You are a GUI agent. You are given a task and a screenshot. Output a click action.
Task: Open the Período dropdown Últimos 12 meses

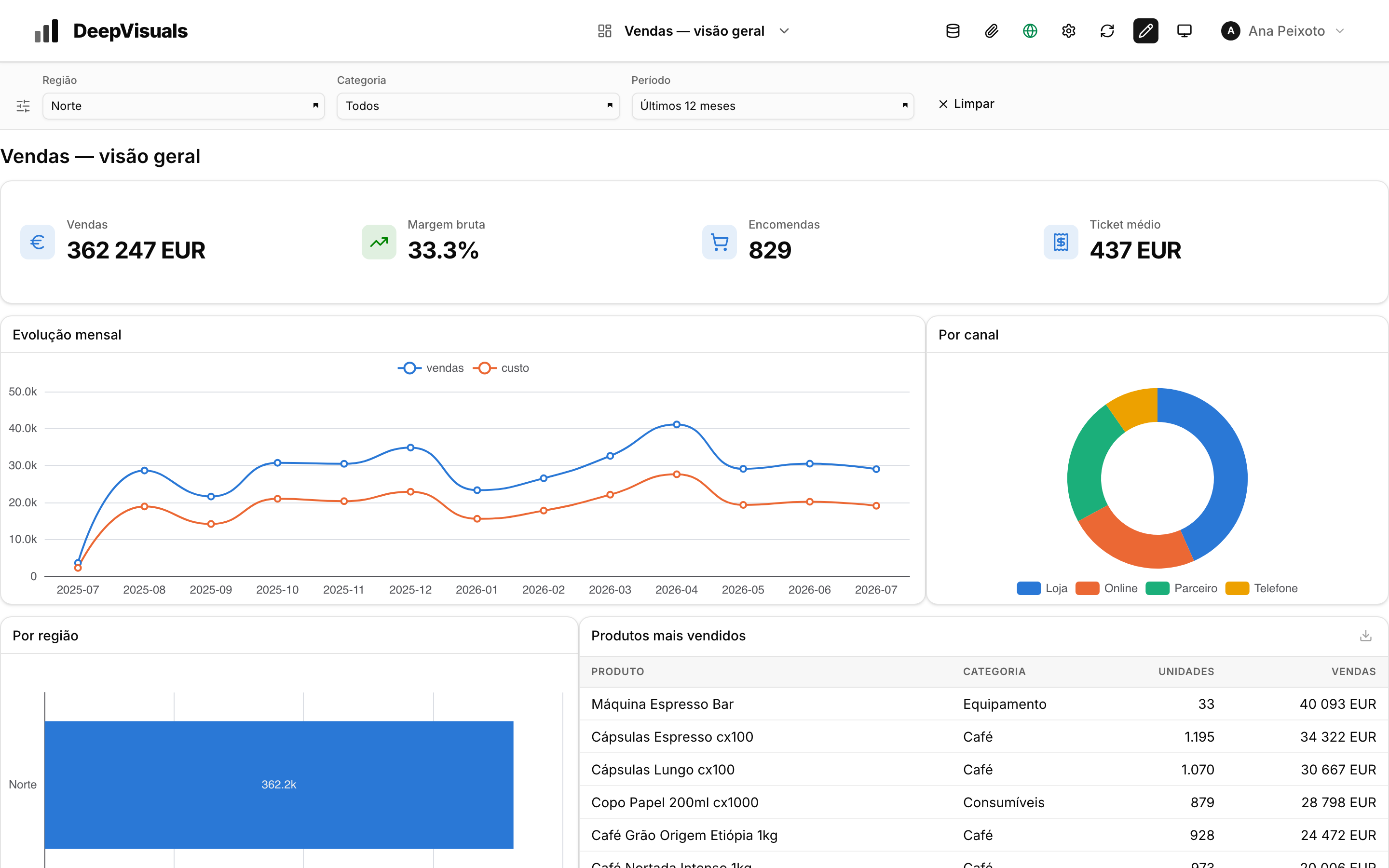click(773, 106)
